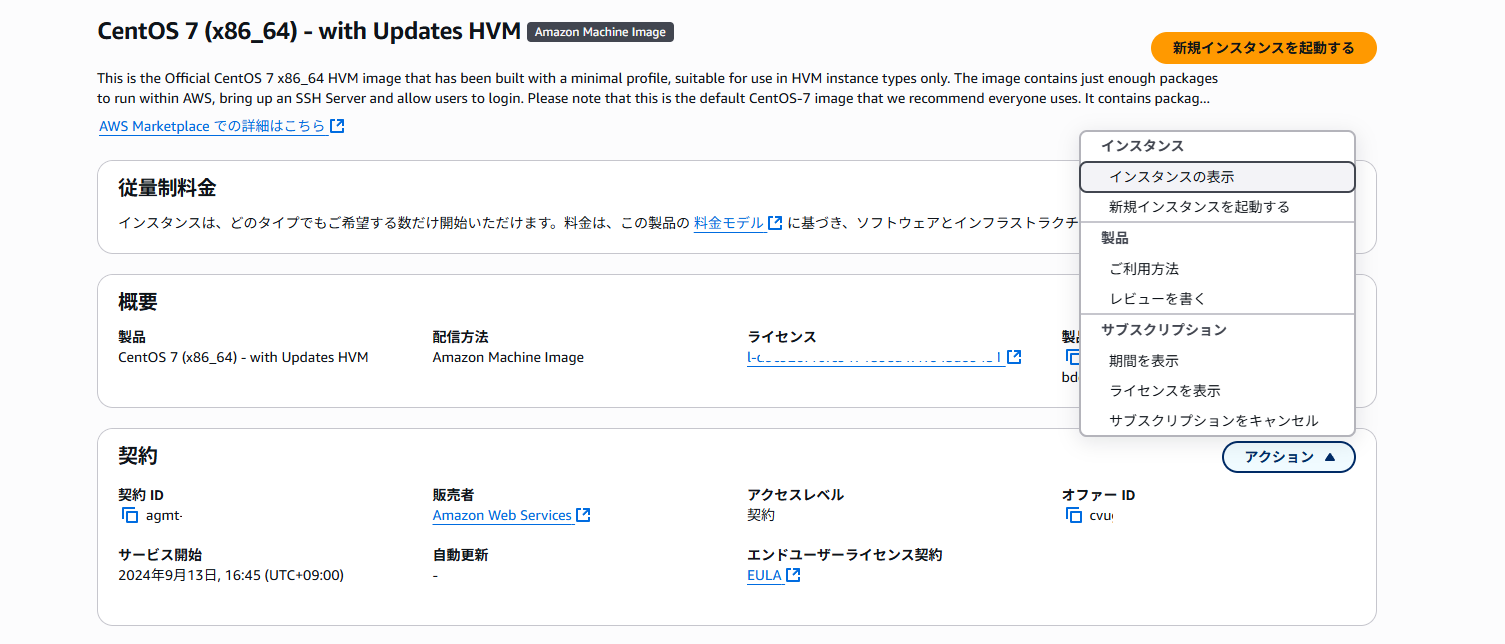
Task: Click the 概要 section heading
Action: 138,302
